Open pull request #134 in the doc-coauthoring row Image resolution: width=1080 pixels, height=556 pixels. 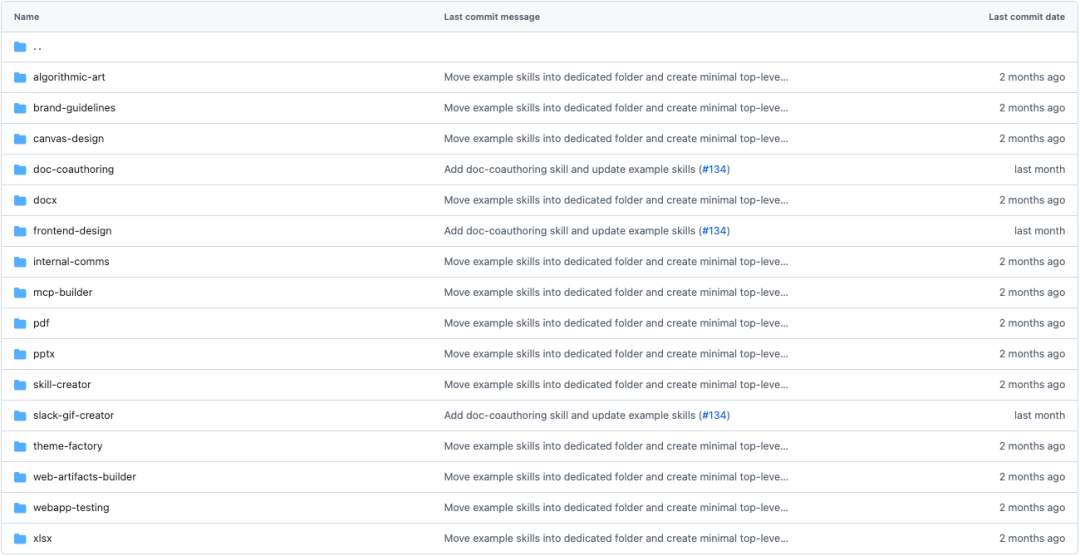(x=714, y=170)
